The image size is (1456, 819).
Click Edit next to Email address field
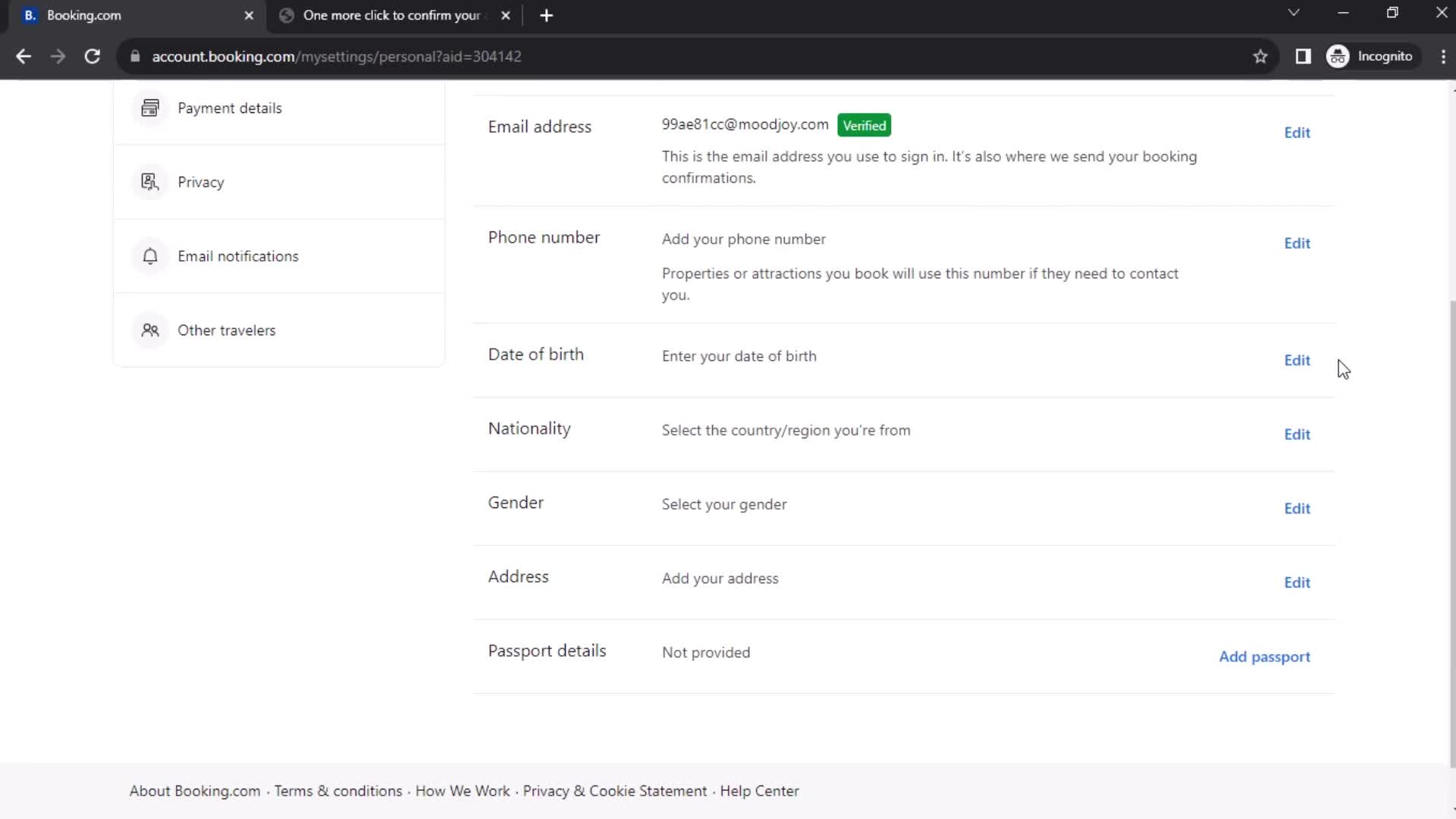[1297, 131]
